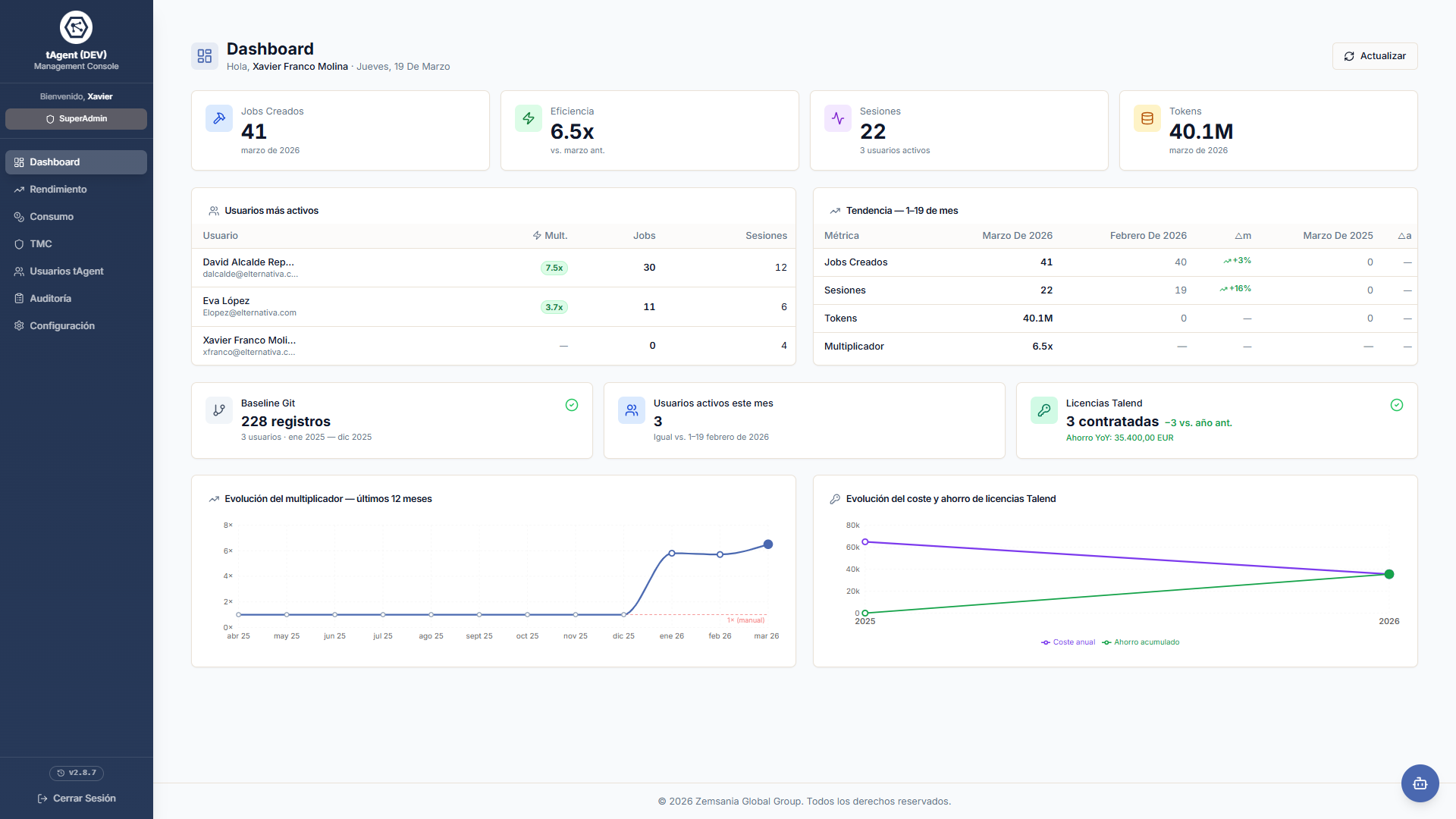Click the 3 contratadas value
1456x819 pixels.
(x=1112, y=422)
